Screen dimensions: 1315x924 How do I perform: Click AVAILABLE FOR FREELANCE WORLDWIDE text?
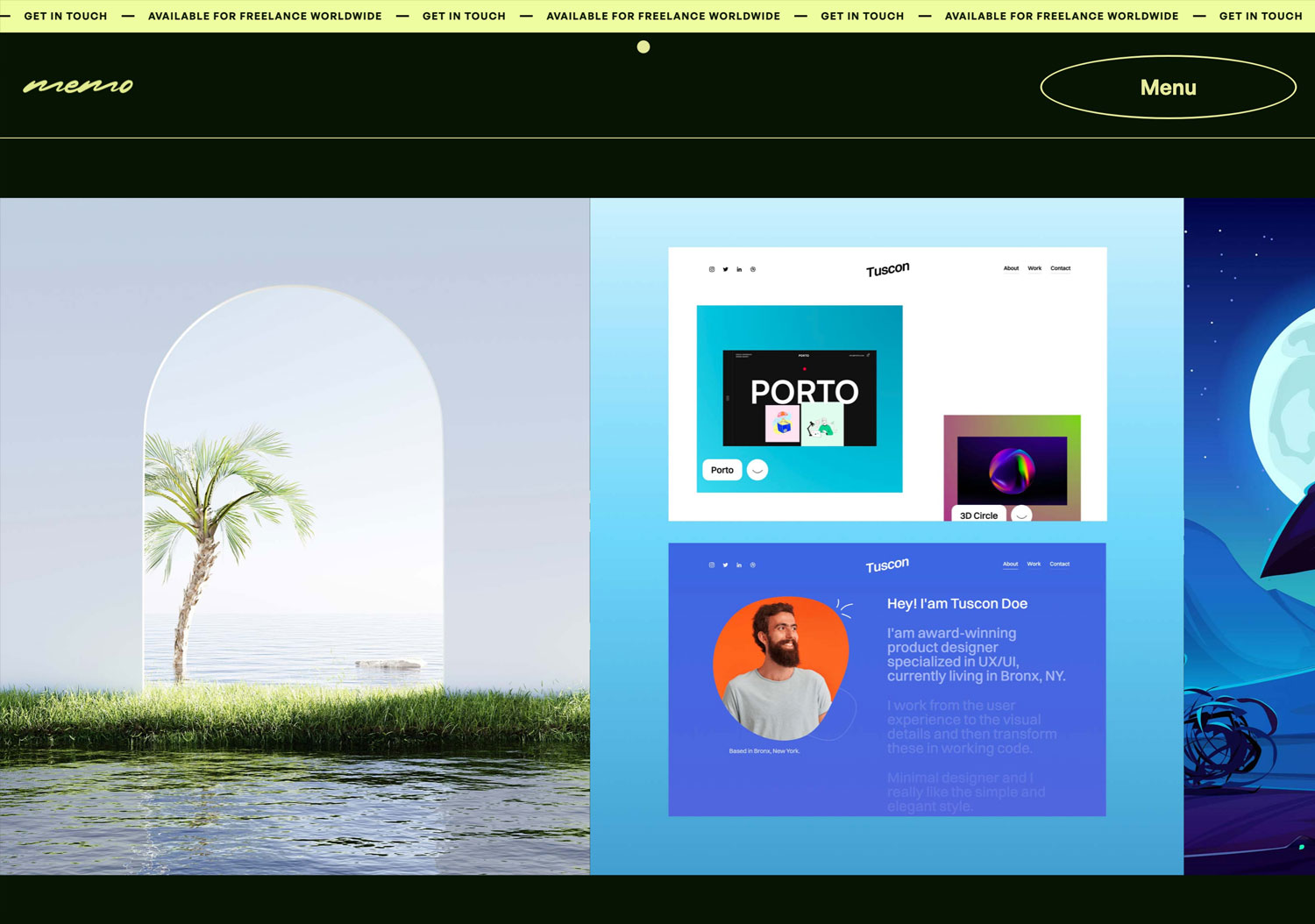[x=265, y=15]
